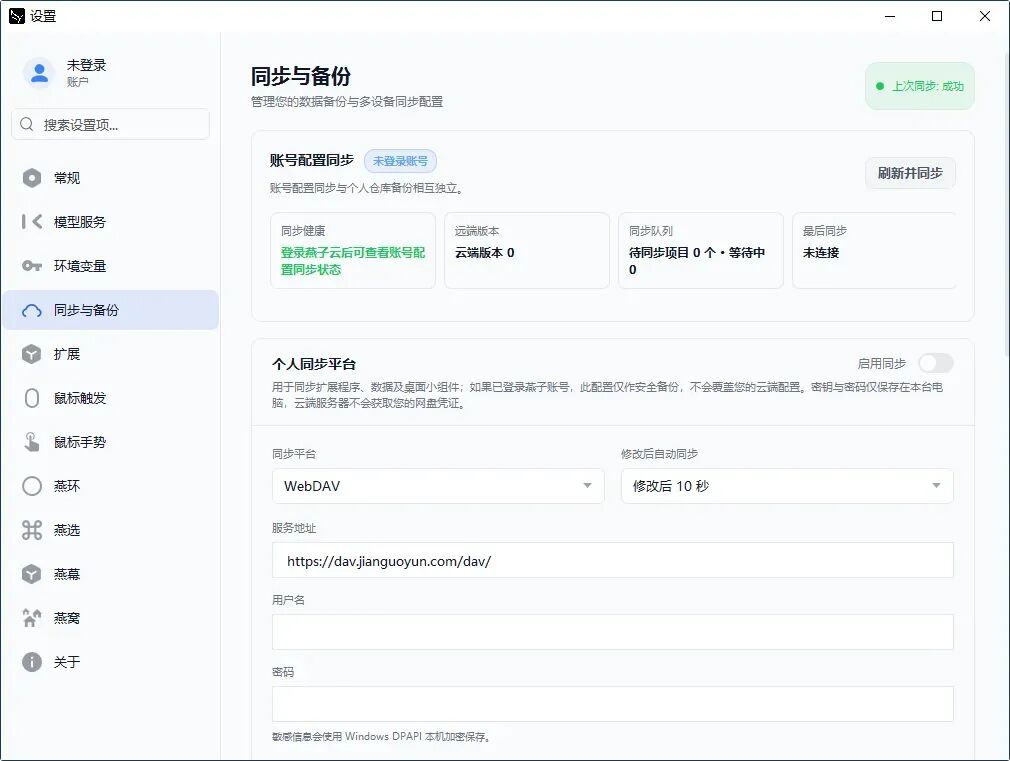Click the 刷新并同步 button
Screen dimensions: 1010x761
tap(910, 173)
